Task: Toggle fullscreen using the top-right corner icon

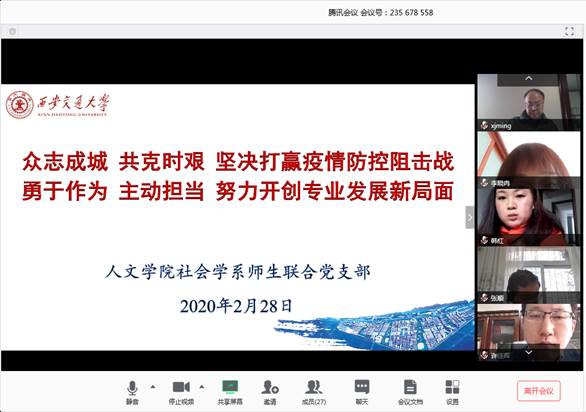Action: pyautogui.click(x=569, y=31)
